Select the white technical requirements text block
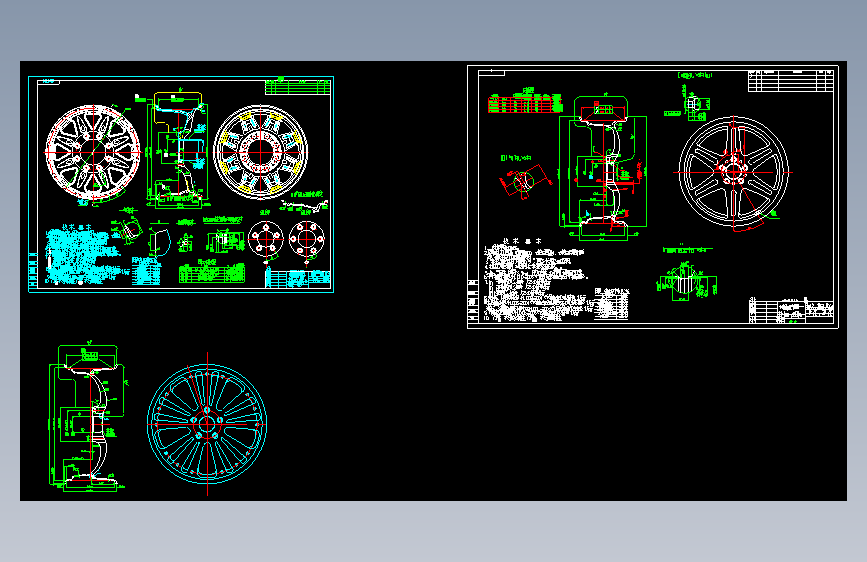867x562 pixels. (535, 281)
